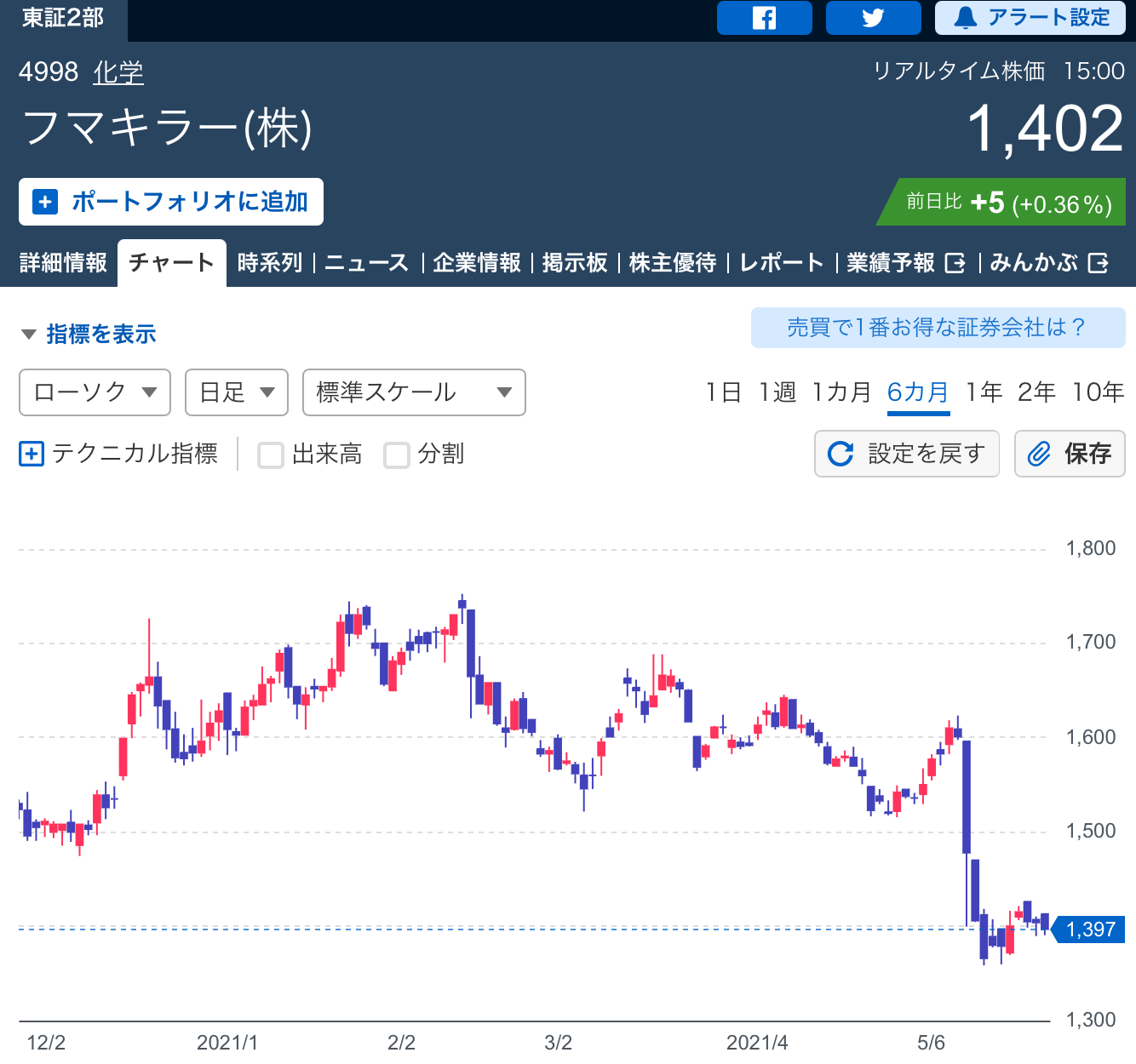Open the 標準スケール scale dropdown
This screenshot has height=1064, width=1136.
pos(414,392)
